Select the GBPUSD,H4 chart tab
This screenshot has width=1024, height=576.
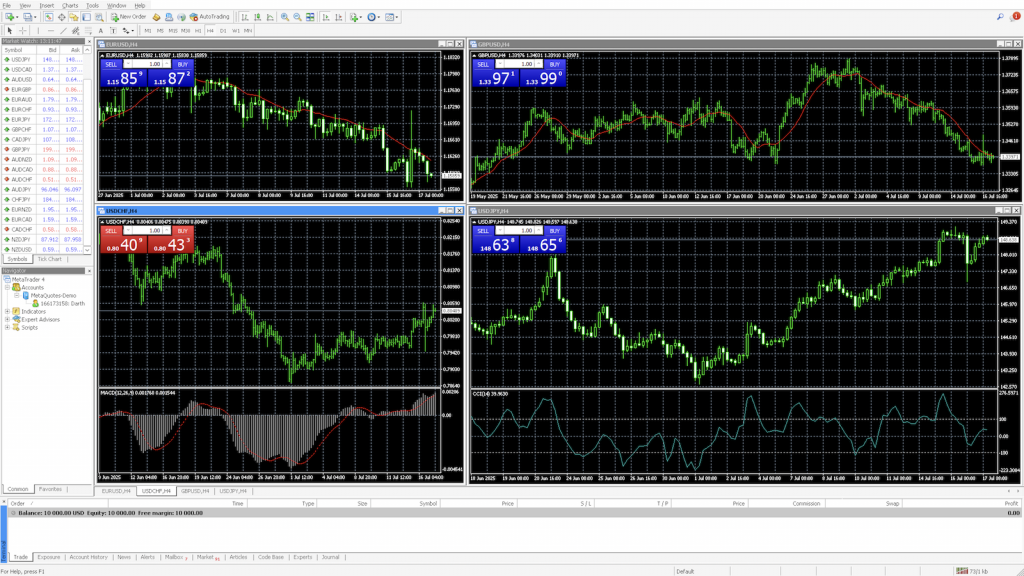[195, 491]
